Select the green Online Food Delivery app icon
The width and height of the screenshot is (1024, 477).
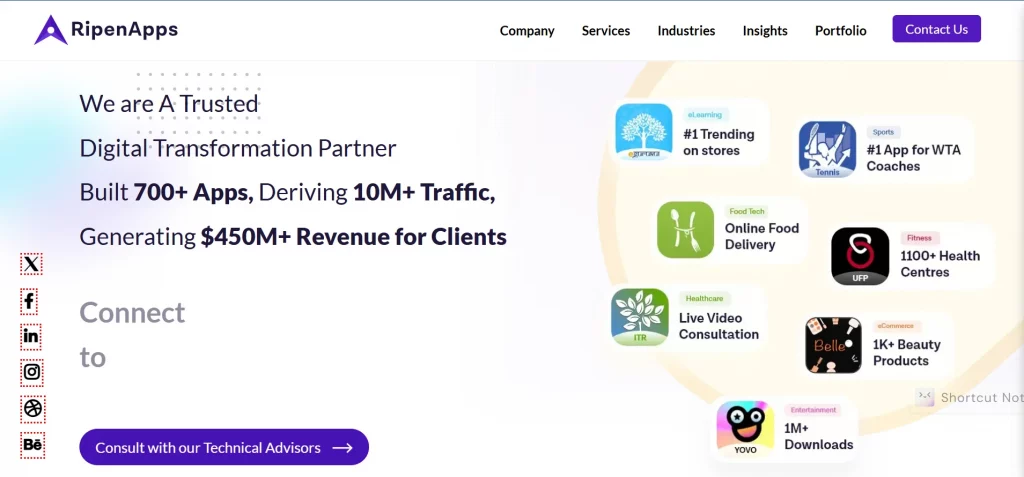(685, 230)
